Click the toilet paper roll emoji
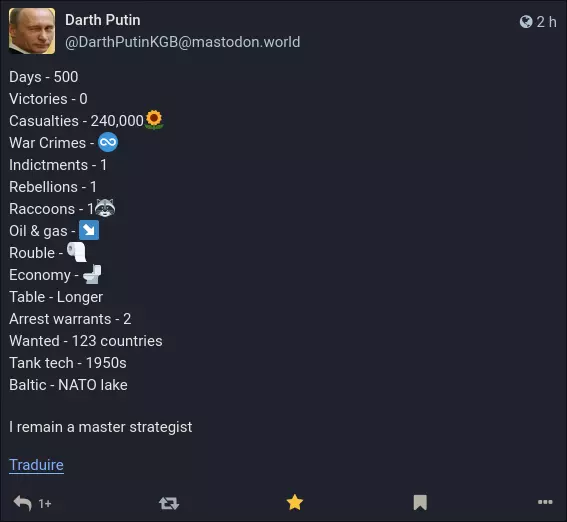This screenshot has height=522, width=567. 77,252
